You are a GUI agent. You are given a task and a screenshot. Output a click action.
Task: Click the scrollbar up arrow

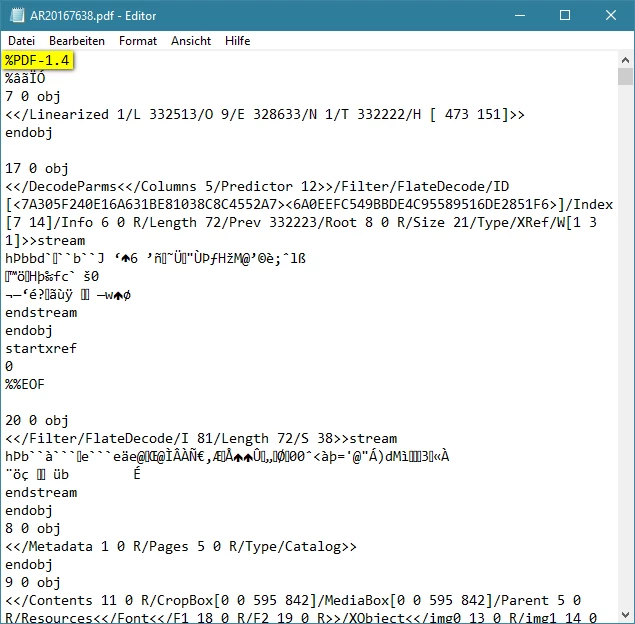(x=625, y=60)
